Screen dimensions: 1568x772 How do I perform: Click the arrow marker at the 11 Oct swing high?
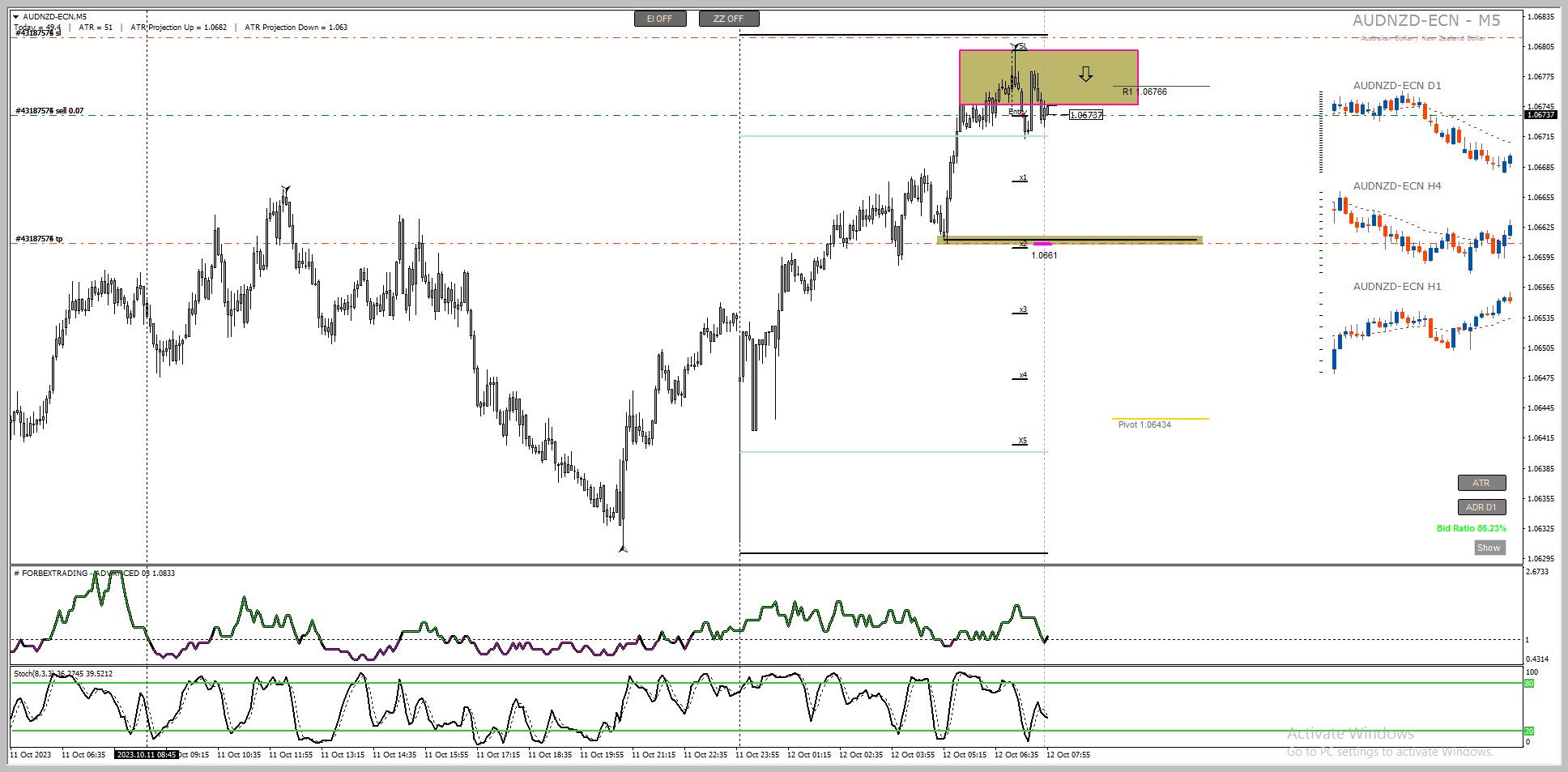285,190
